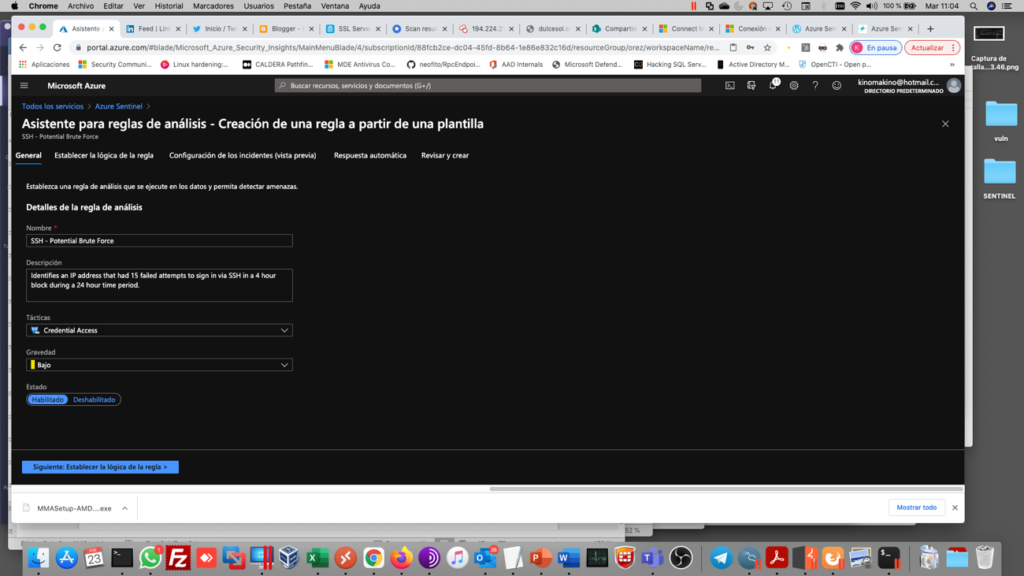Set rule status to Deshabilitado

(95, 399)
